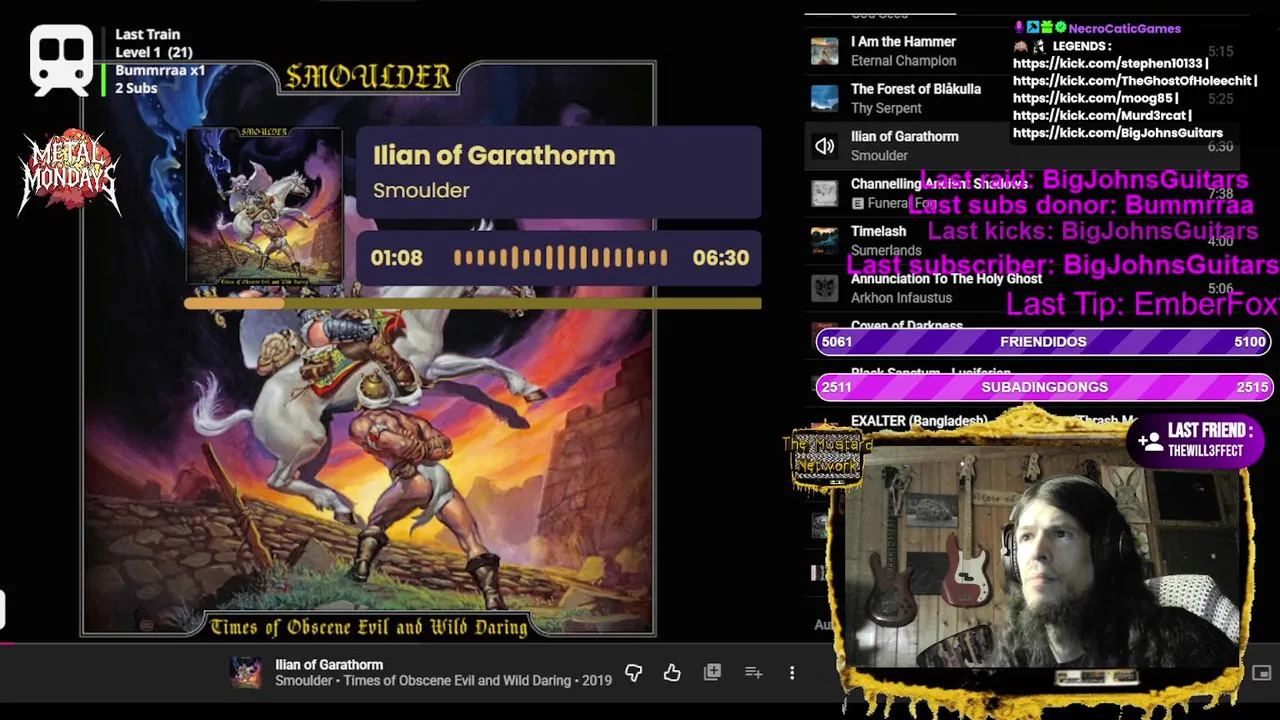Click the yellow song progress bar
The width and height of the screenshot is (1280, 720).
click(473, 303)
